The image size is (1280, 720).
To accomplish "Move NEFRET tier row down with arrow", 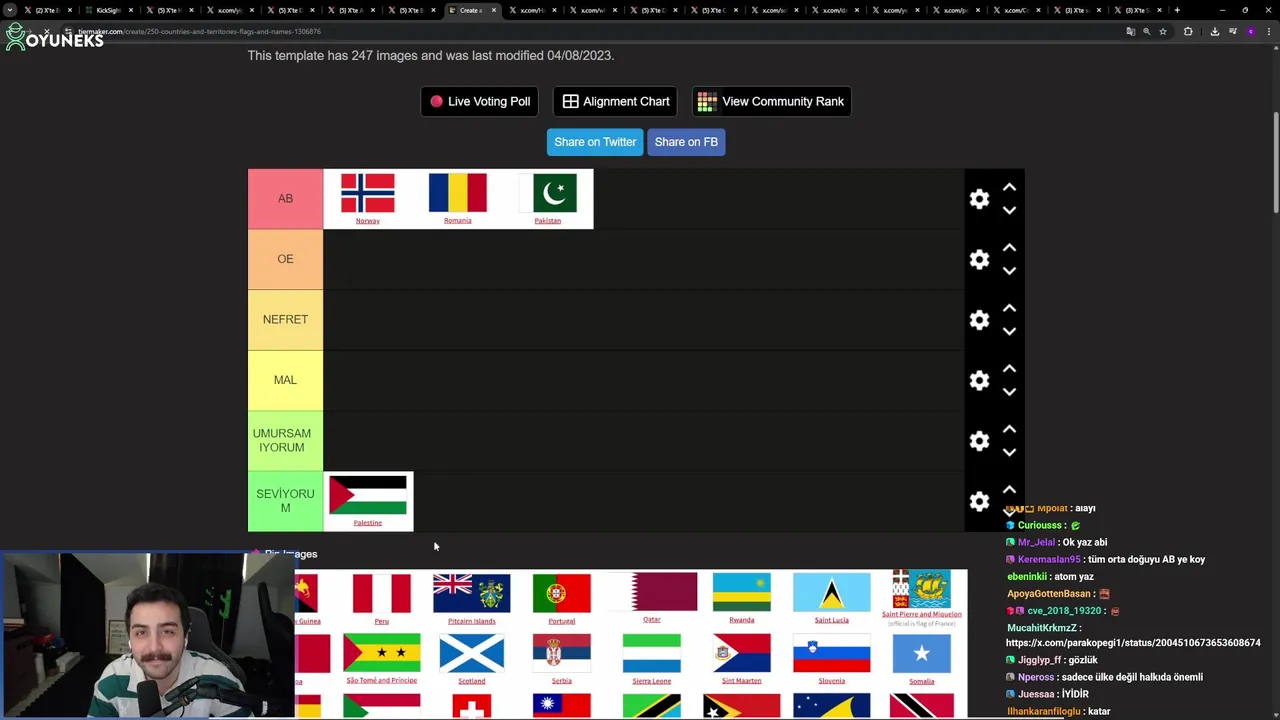I will (x=1009, y=332).
